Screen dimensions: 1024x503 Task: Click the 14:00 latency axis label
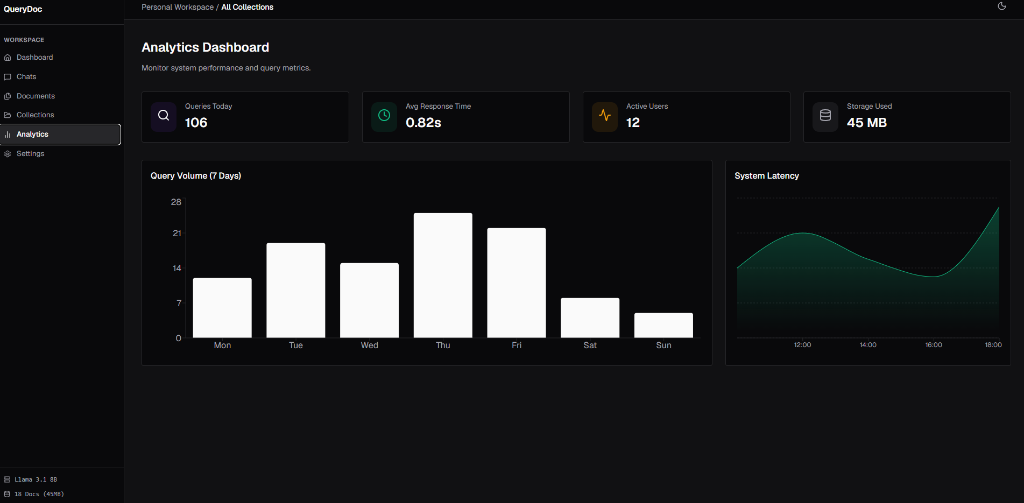(868, 345)
